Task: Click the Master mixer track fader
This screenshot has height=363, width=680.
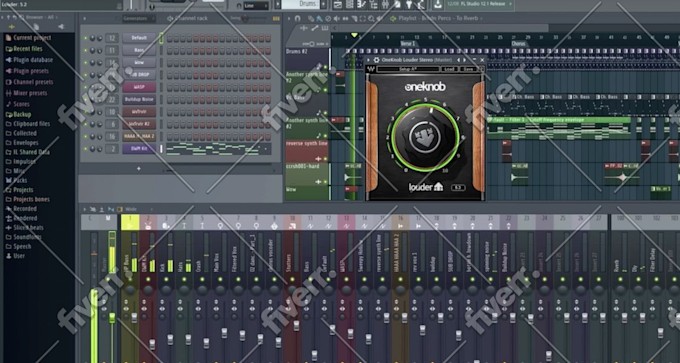Action: pos(112,318)
